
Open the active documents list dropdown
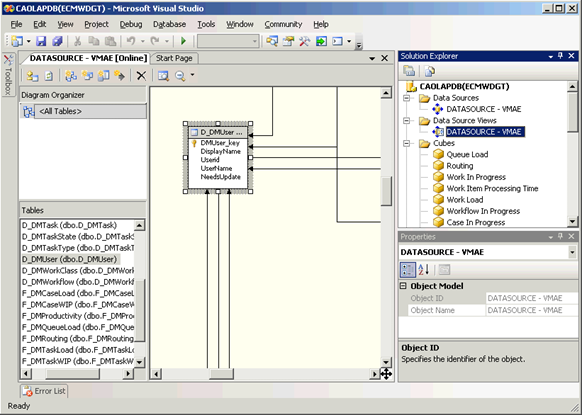coord(372,58)
